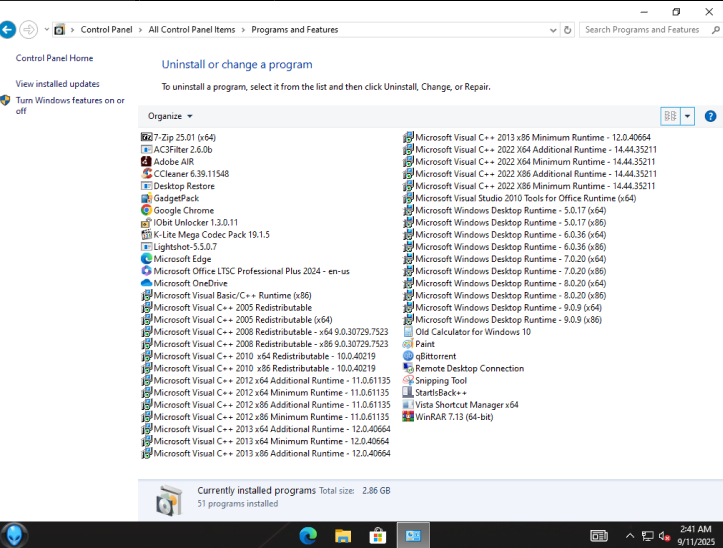Expand the view options dropdown arrow
Viewport: 723px width, 548px height.
click(688, 116)
